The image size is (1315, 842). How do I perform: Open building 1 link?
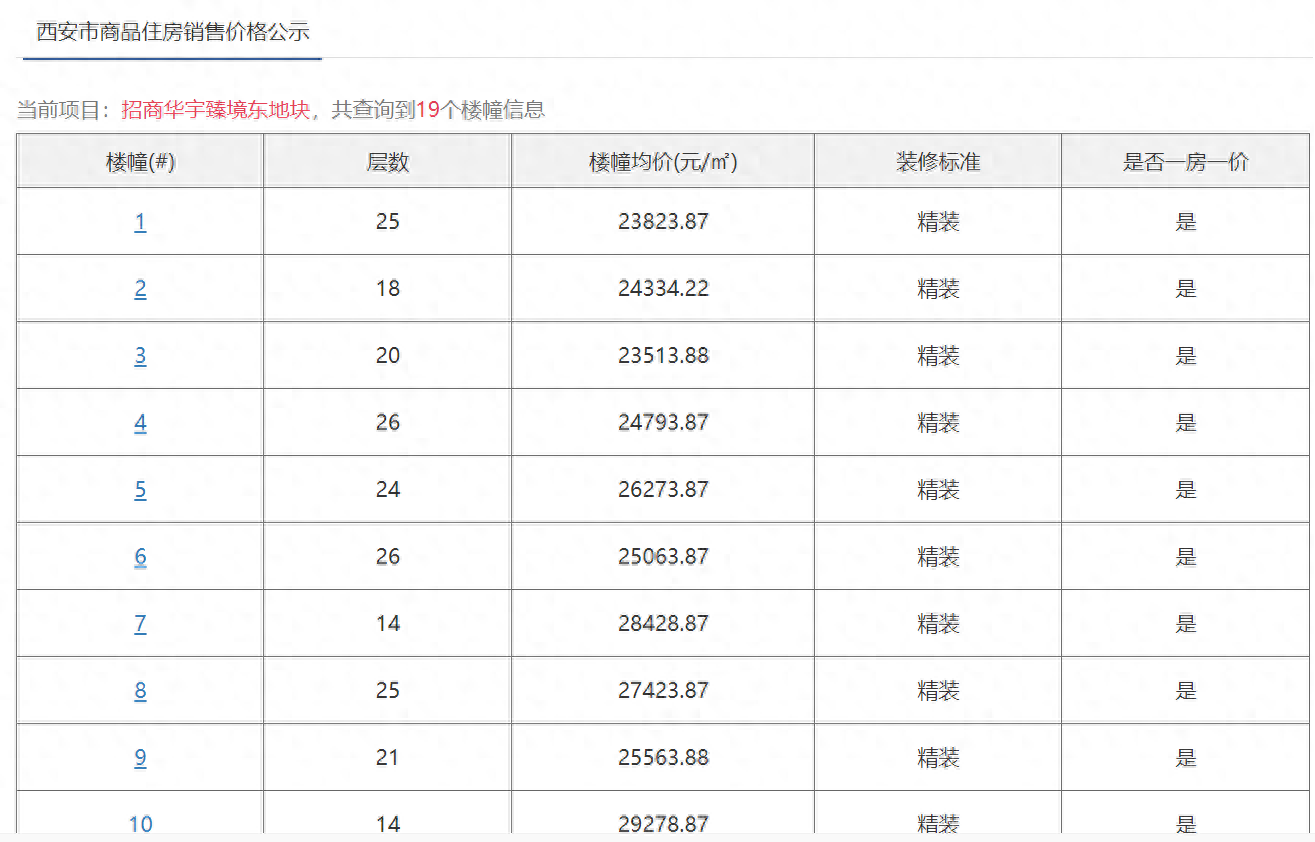point(140,222)
